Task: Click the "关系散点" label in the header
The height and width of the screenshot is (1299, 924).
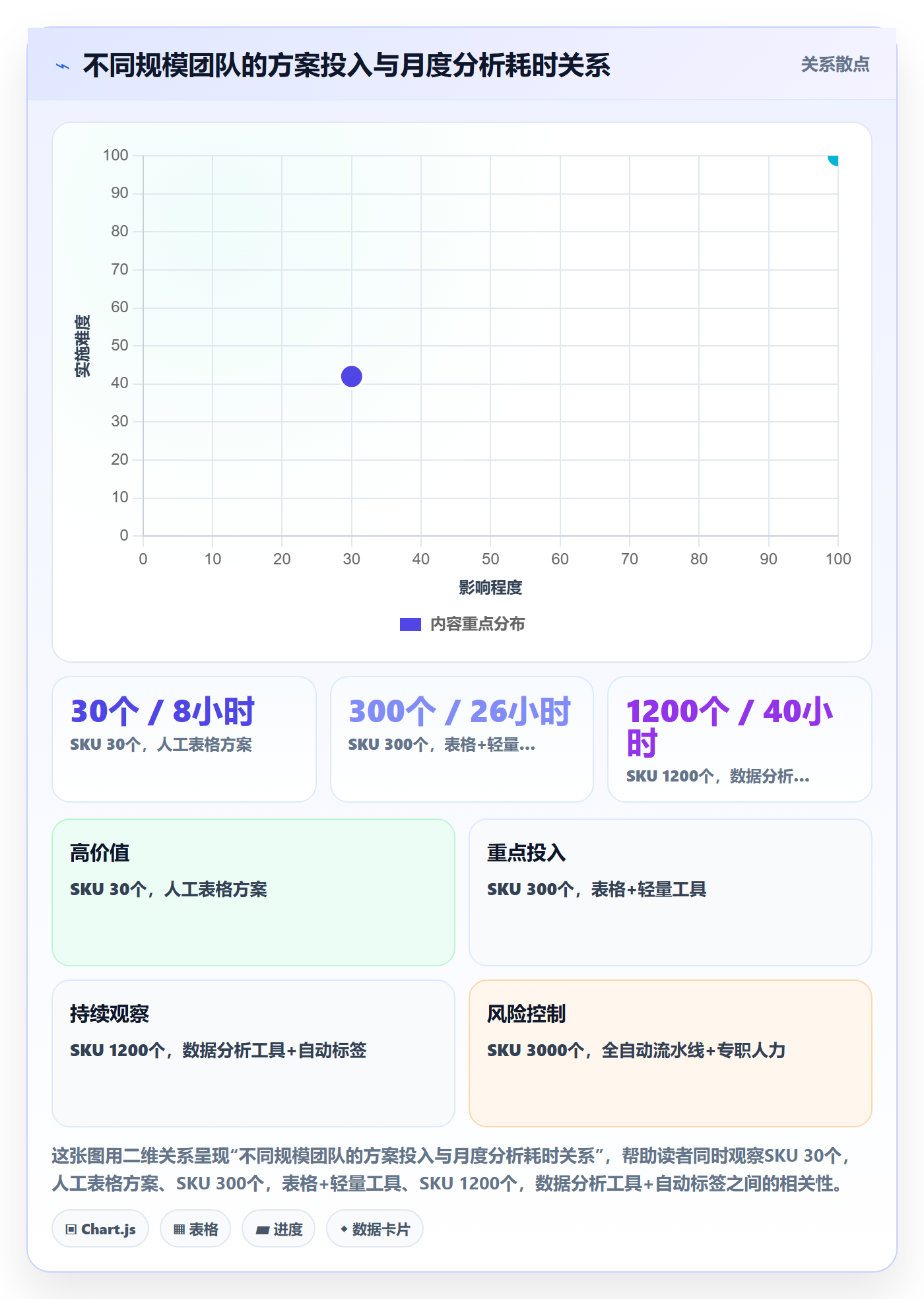Action: (x=835, y=64)
